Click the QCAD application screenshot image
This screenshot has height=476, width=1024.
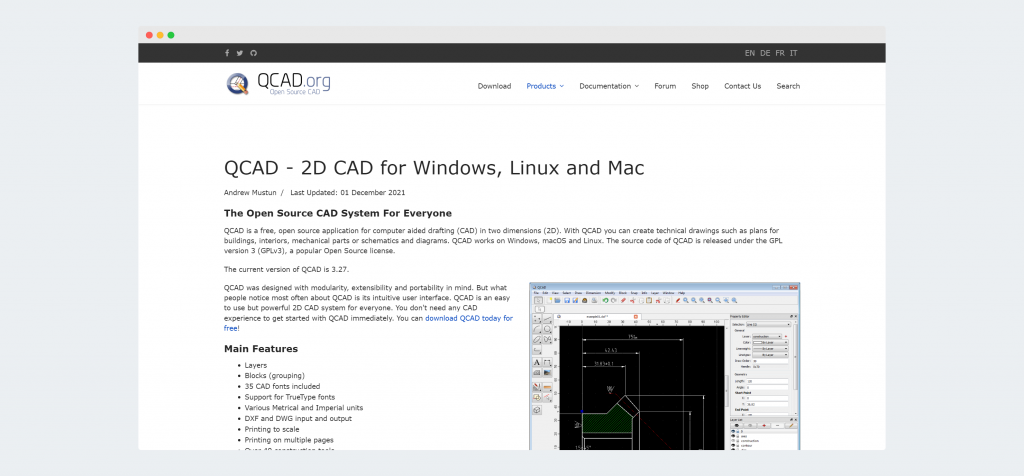click(x=664, y=366)
